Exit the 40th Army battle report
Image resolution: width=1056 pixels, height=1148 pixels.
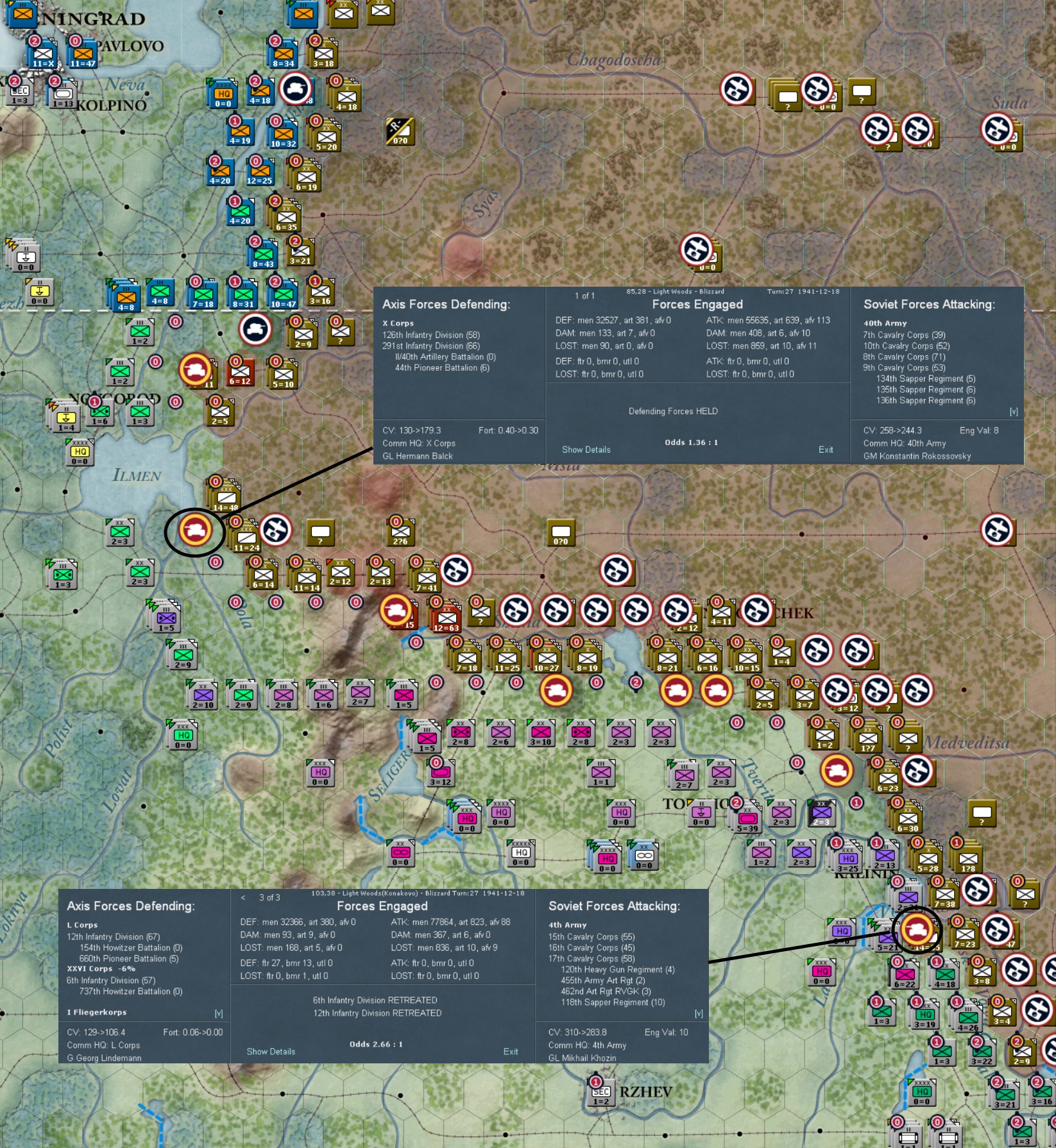coord(826,450)
